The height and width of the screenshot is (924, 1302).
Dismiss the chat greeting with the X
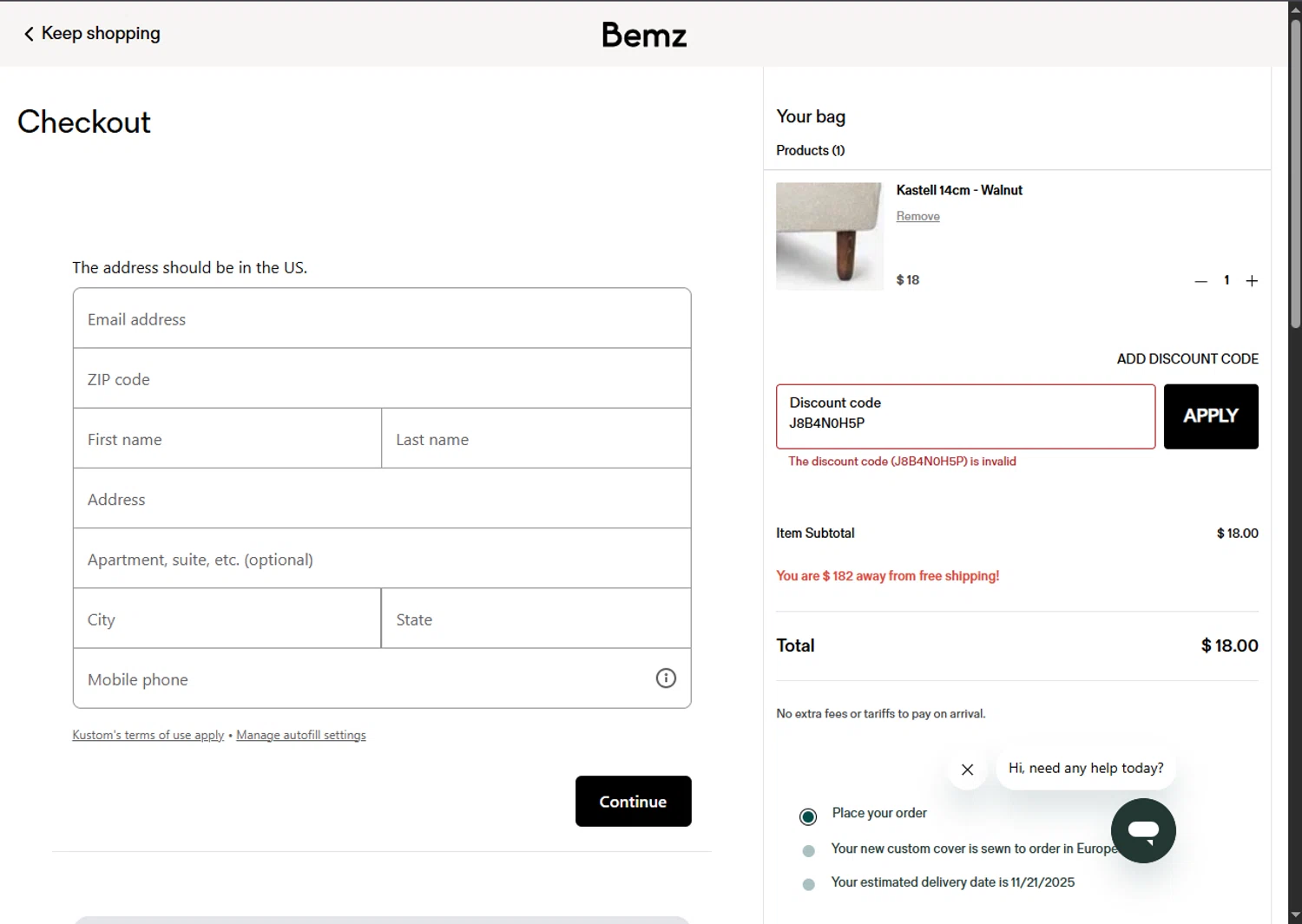pyautogui.click(x=967, y=770)
